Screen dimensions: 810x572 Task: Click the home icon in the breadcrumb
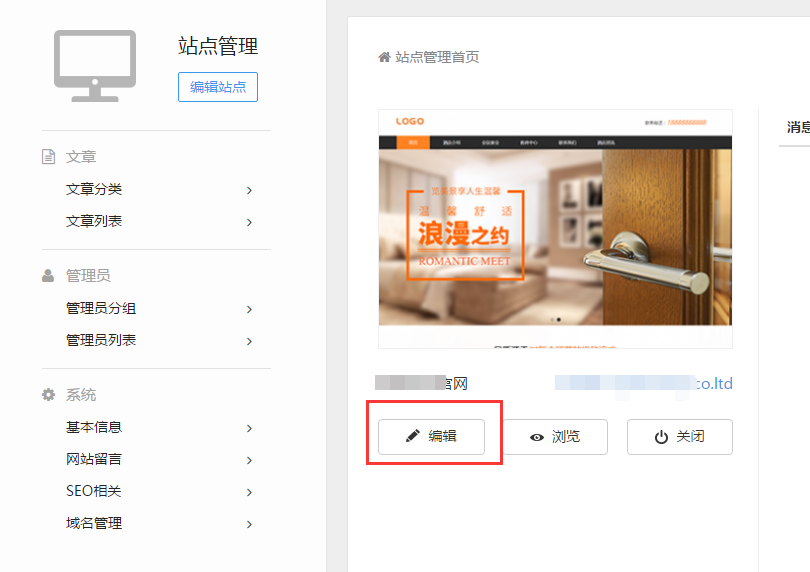384,57
